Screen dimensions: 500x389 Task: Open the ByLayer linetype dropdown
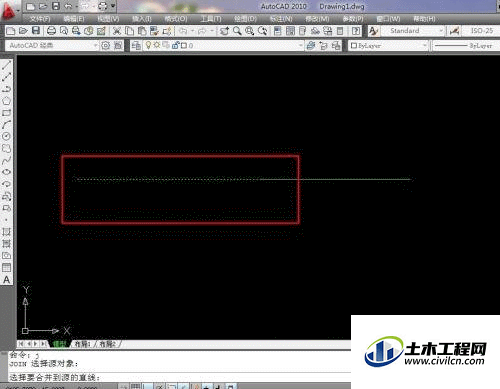pos(466,45)
